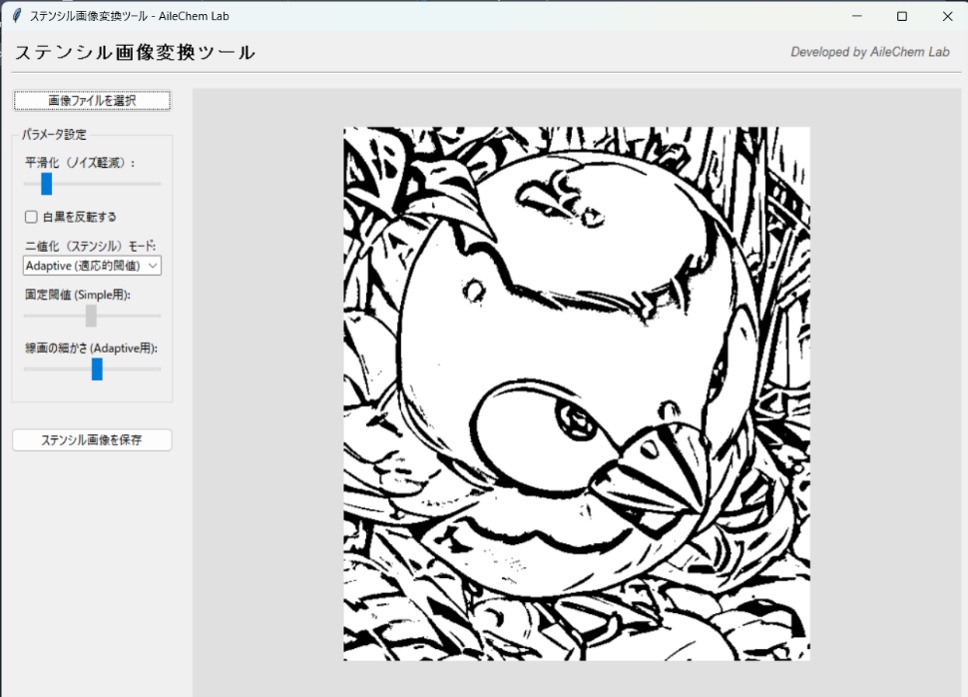Click the 平滑化（ノイズ軽減） label text
The image size is (968, 697).
pos(80,163)
